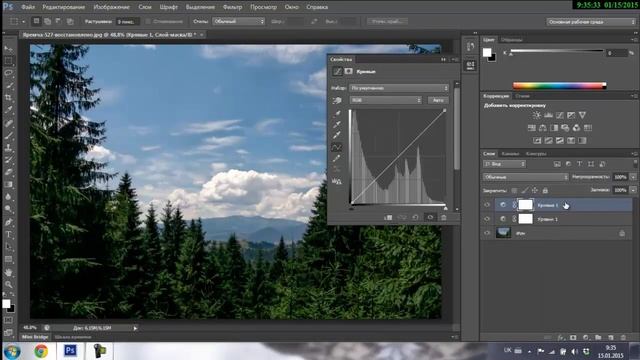This screenshot has height=360, width=640.
Task: Select the Lasso tool
Action: tap(9, 73)
